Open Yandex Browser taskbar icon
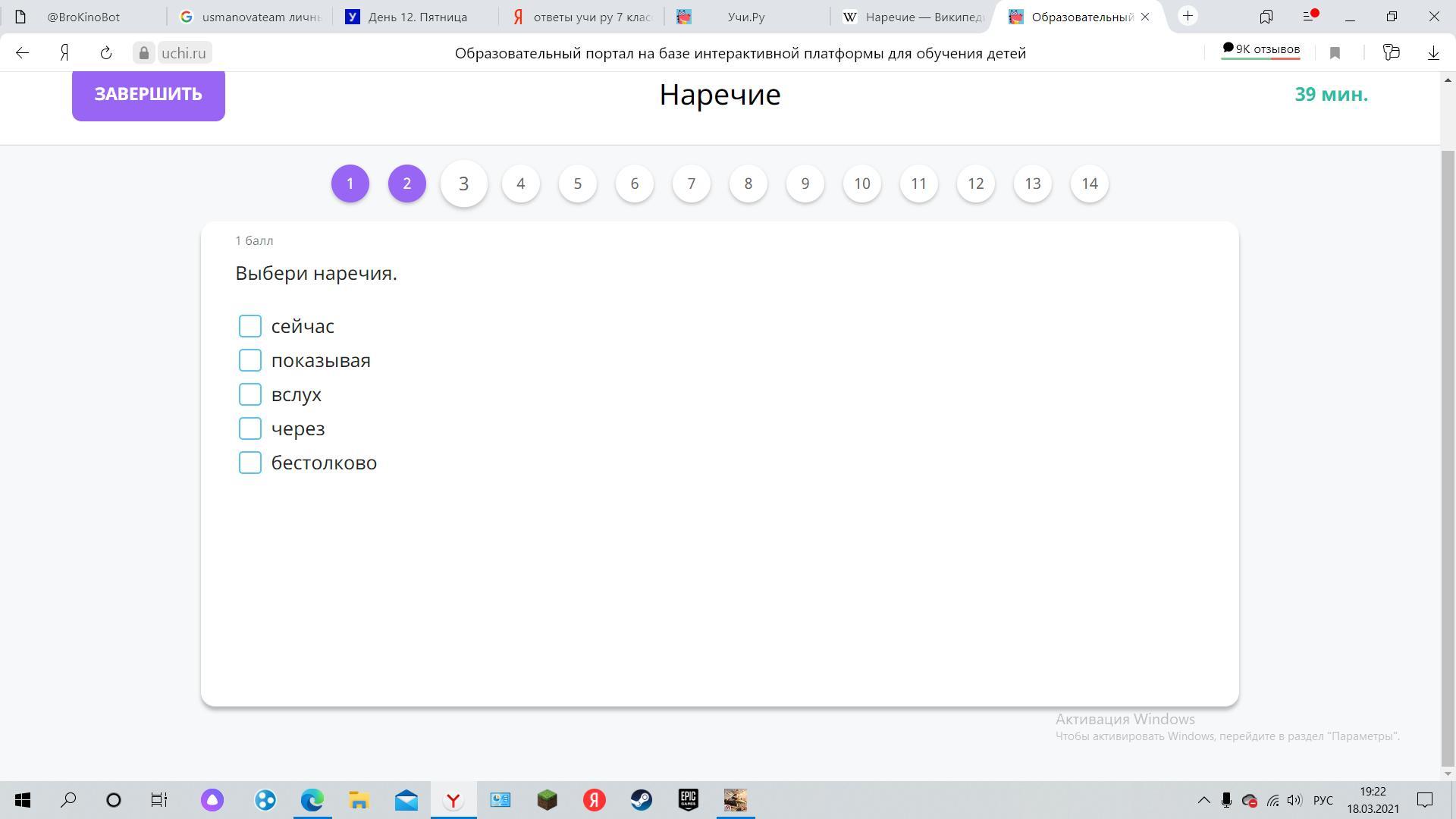The width and height of the screenshot is (1456, 819). (x=453, y=800)
